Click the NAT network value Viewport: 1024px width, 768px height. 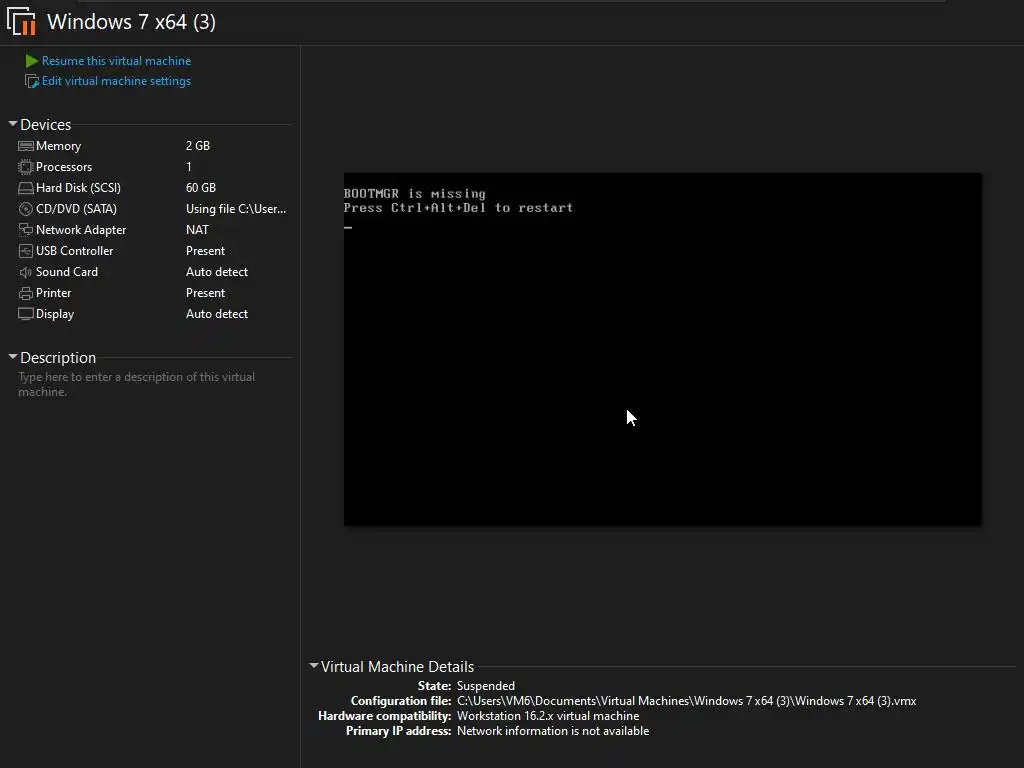tap(197, 230)
